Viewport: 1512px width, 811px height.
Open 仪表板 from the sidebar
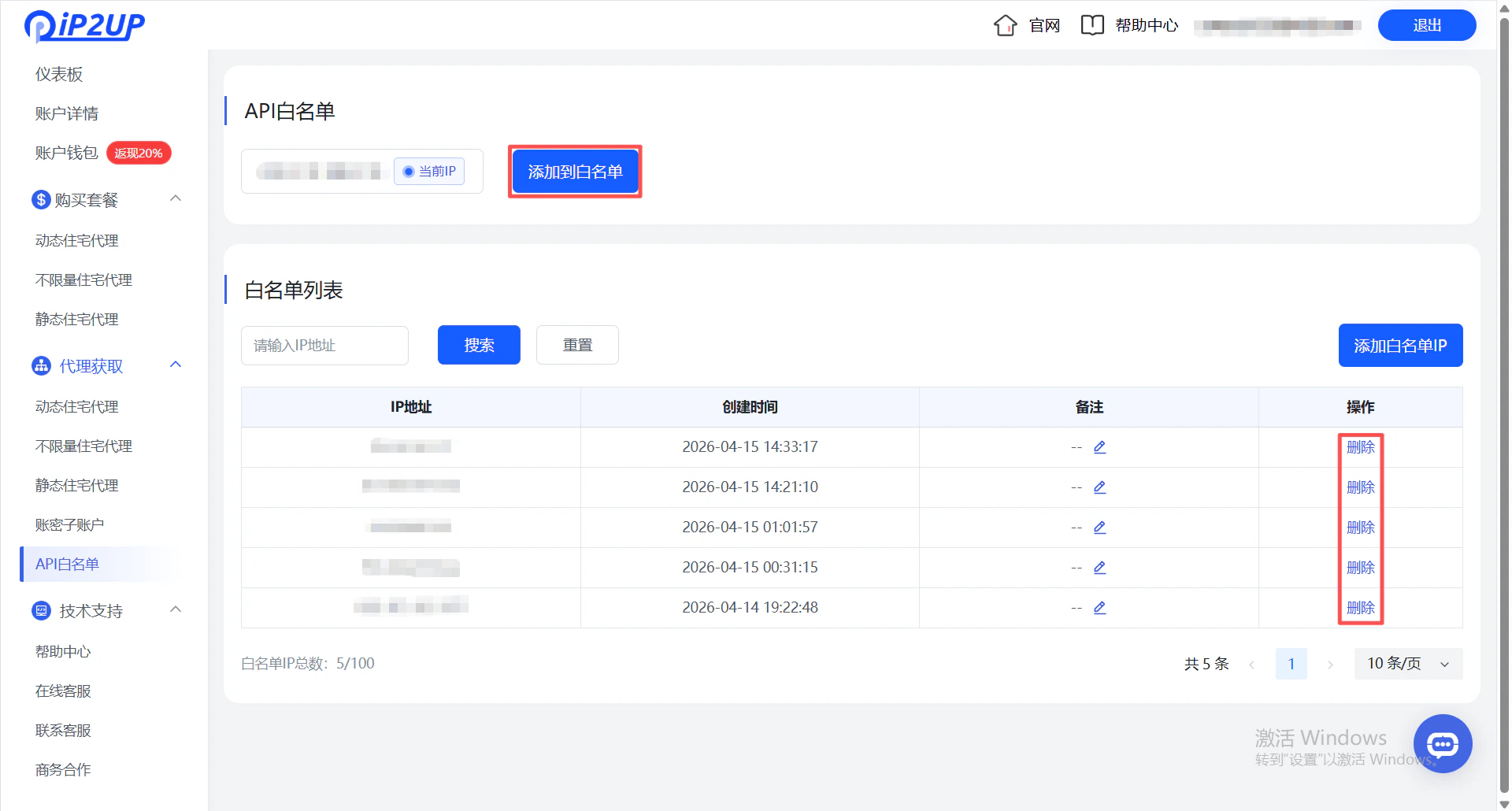[59, 73]
